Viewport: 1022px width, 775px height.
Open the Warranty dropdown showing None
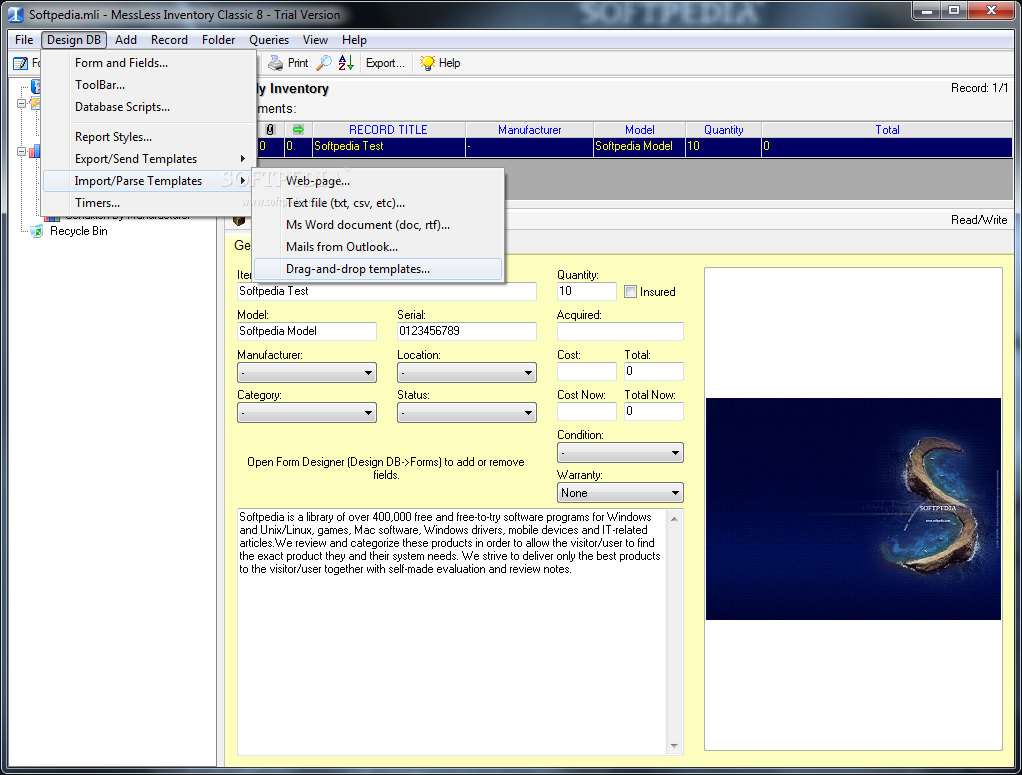pos(620,493)
